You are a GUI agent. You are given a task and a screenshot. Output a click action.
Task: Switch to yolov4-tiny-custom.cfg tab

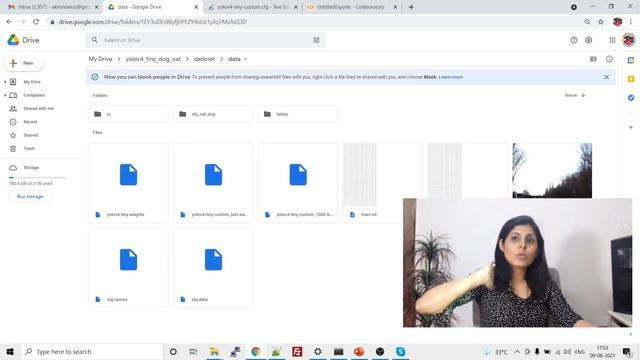252,7
